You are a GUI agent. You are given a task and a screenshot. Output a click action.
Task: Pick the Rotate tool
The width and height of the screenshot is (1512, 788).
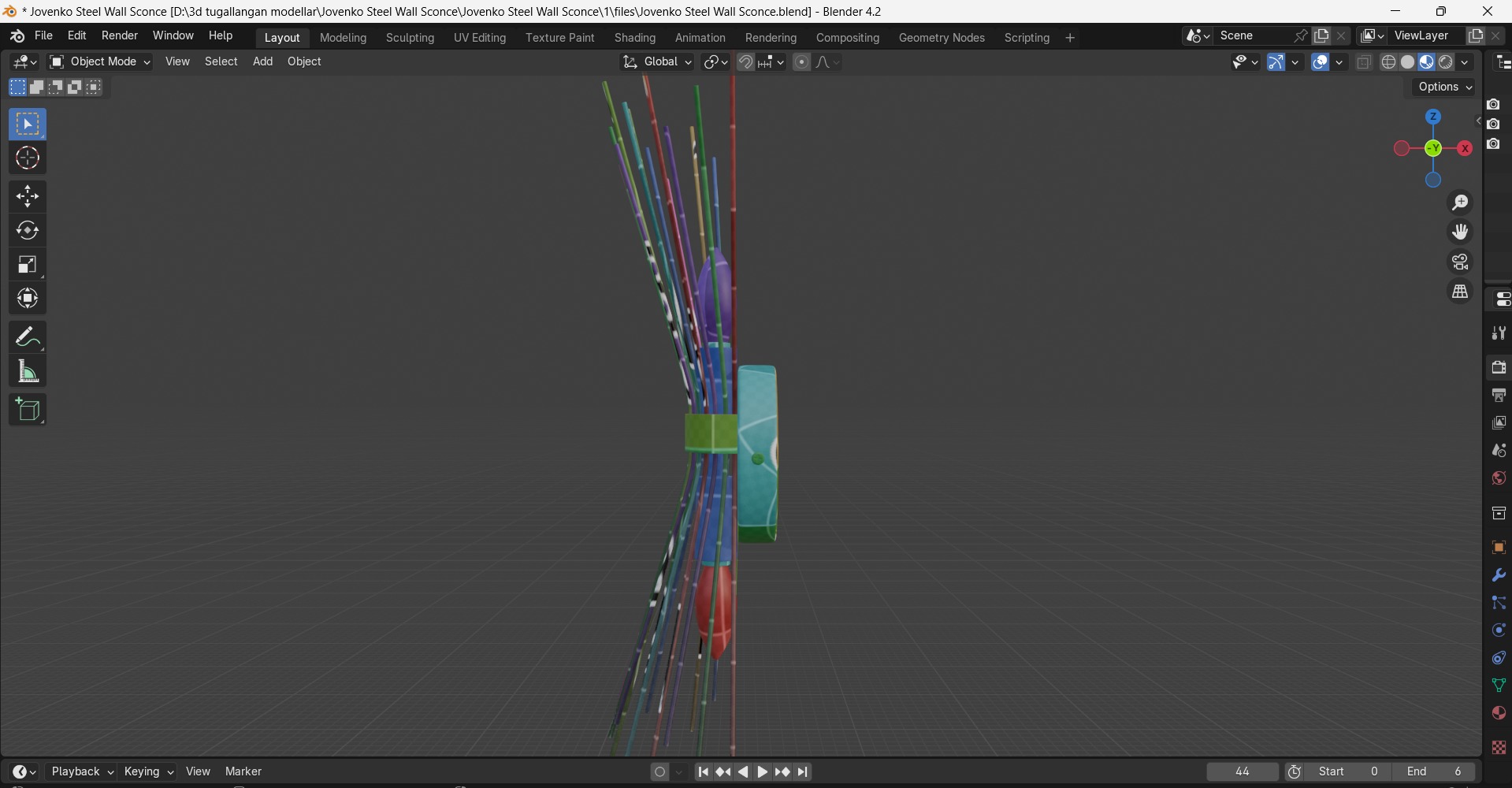(x=28, y=231)
